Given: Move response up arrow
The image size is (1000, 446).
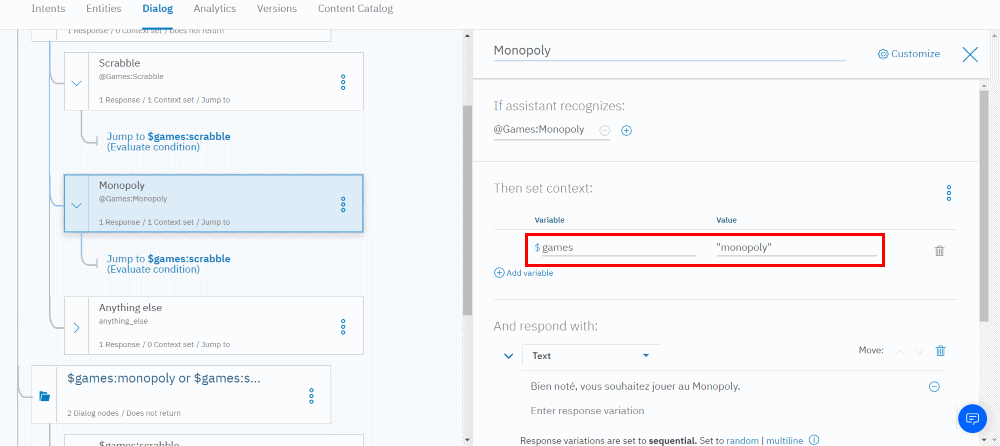Looking at the screenshot, I should (x=899, y=351).
